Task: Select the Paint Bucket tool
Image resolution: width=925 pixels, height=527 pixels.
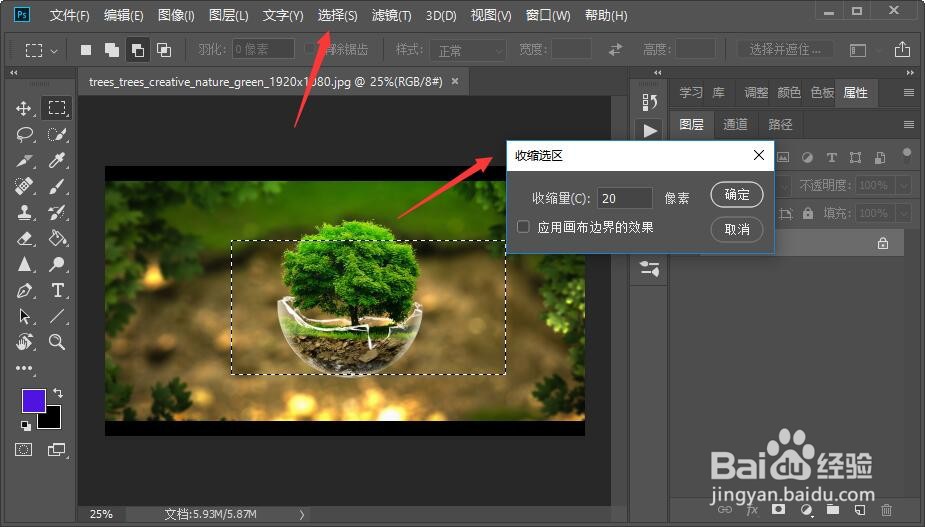Action: coord(57,238)
